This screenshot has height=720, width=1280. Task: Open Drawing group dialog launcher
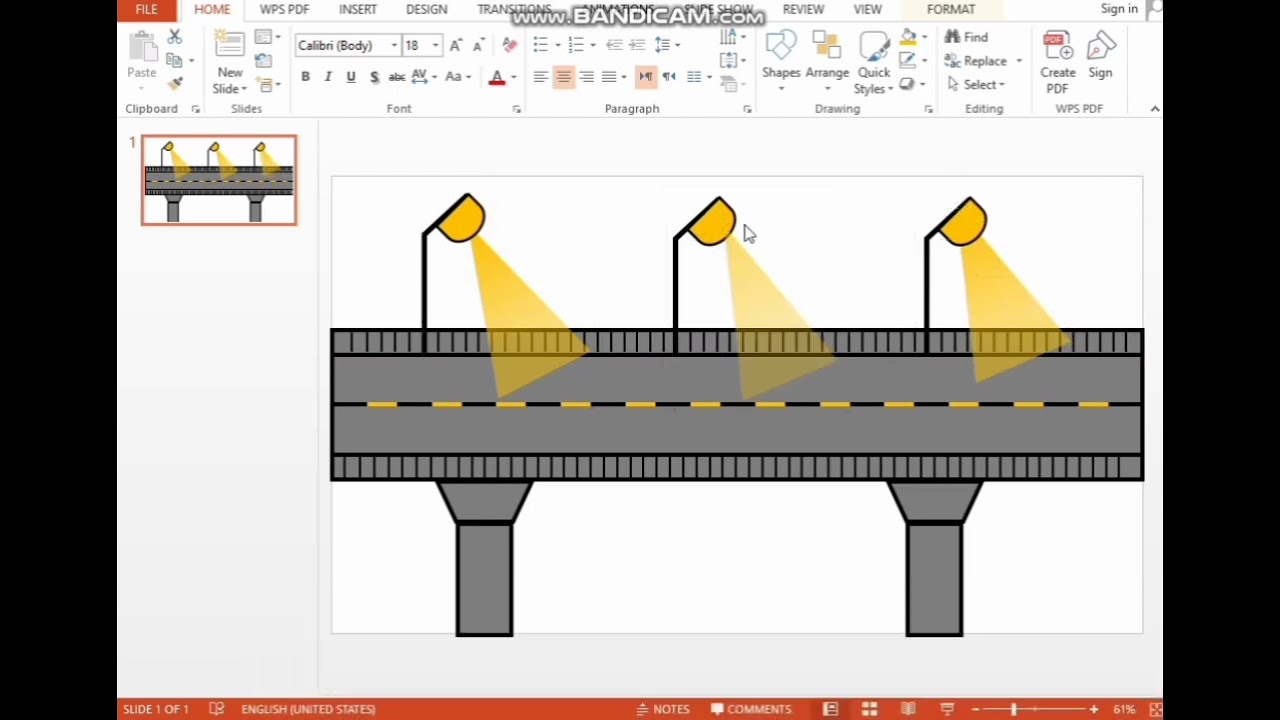coord(928,109)
